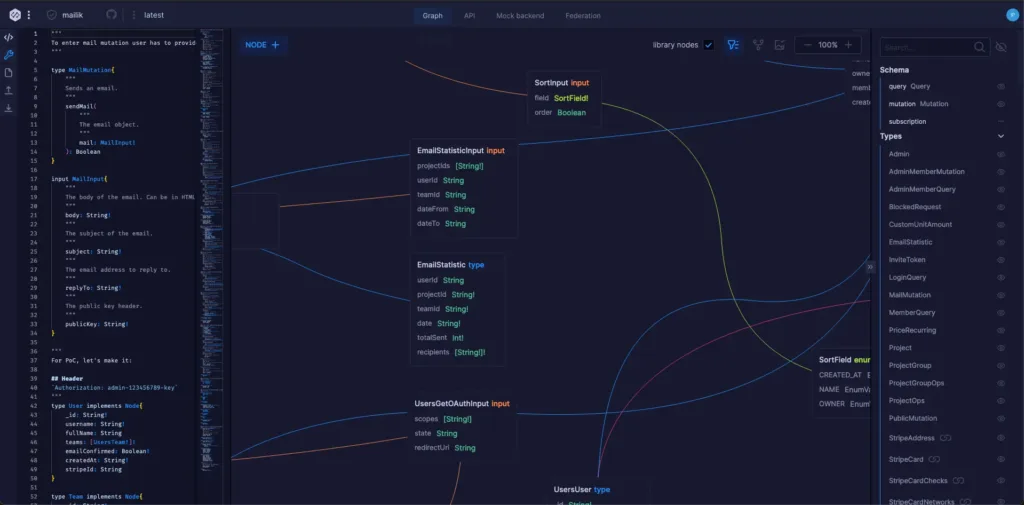Click the upload arrow sidebar icon
Viewport: 1024px width, 505px height.
pyautogui.click(x=8, y=90)
